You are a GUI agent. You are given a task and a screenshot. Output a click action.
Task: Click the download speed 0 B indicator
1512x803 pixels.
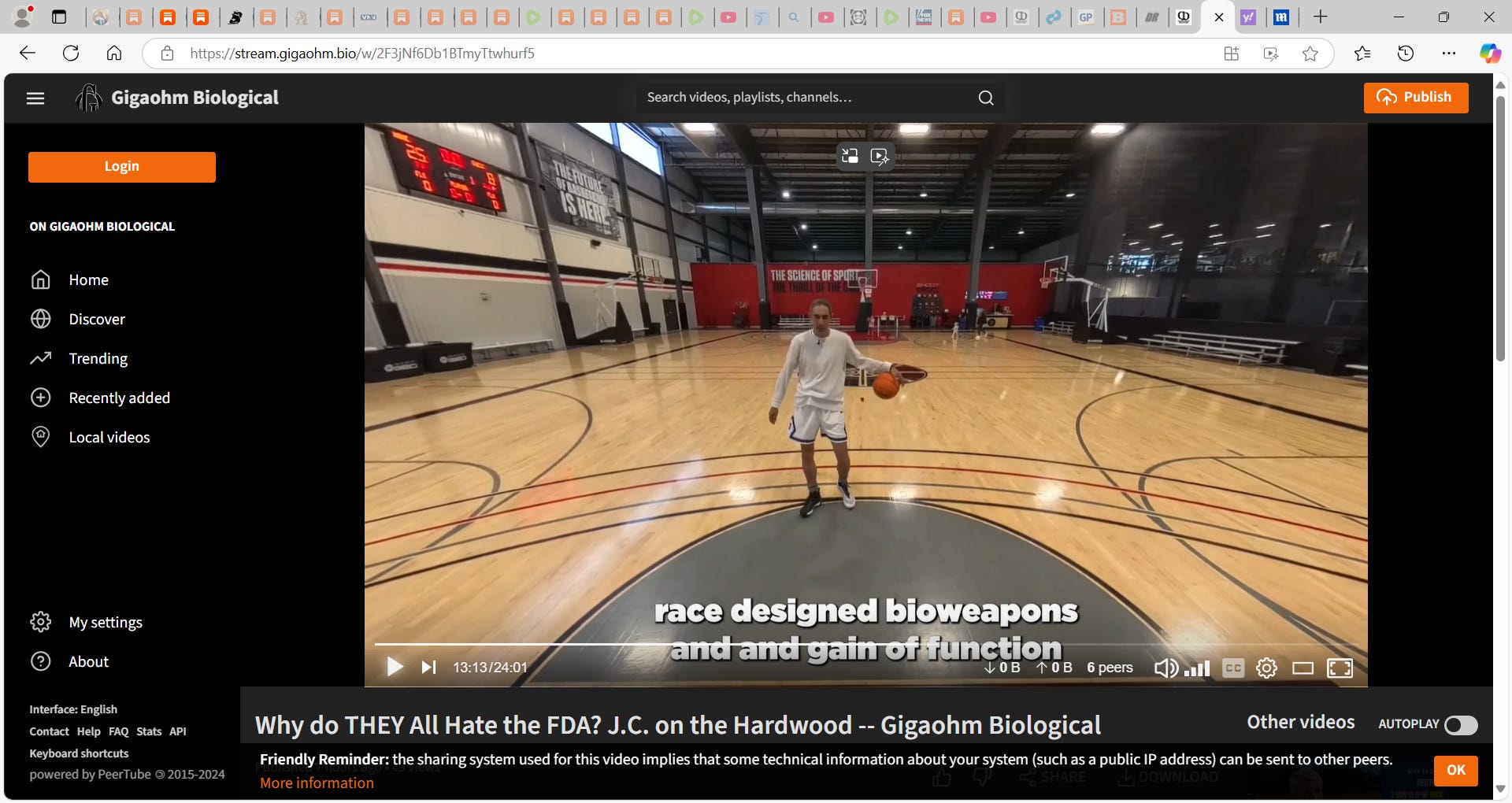click(1002, 668)
